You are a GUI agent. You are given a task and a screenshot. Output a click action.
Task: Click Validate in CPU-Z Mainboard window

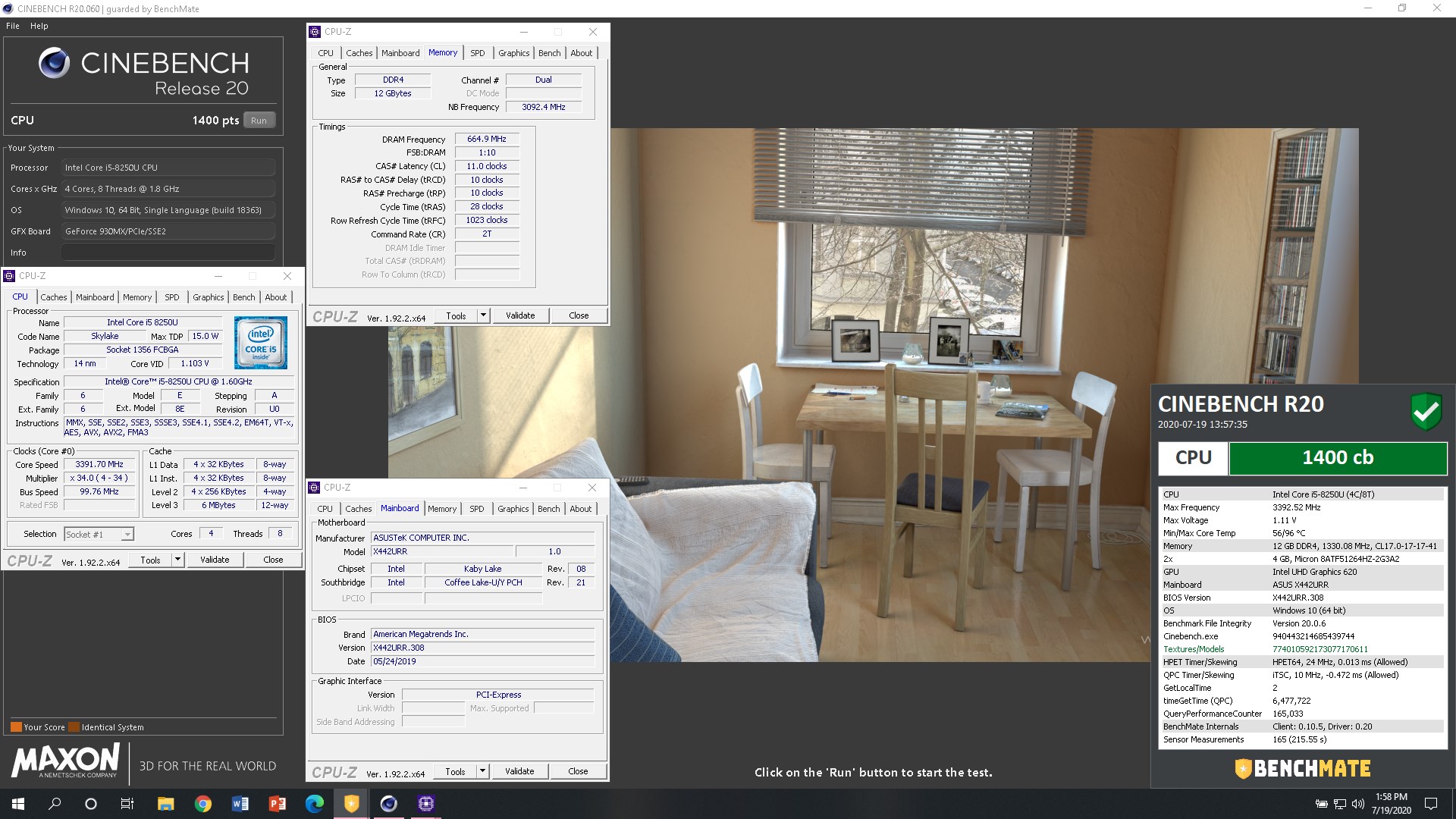(519, 771)
